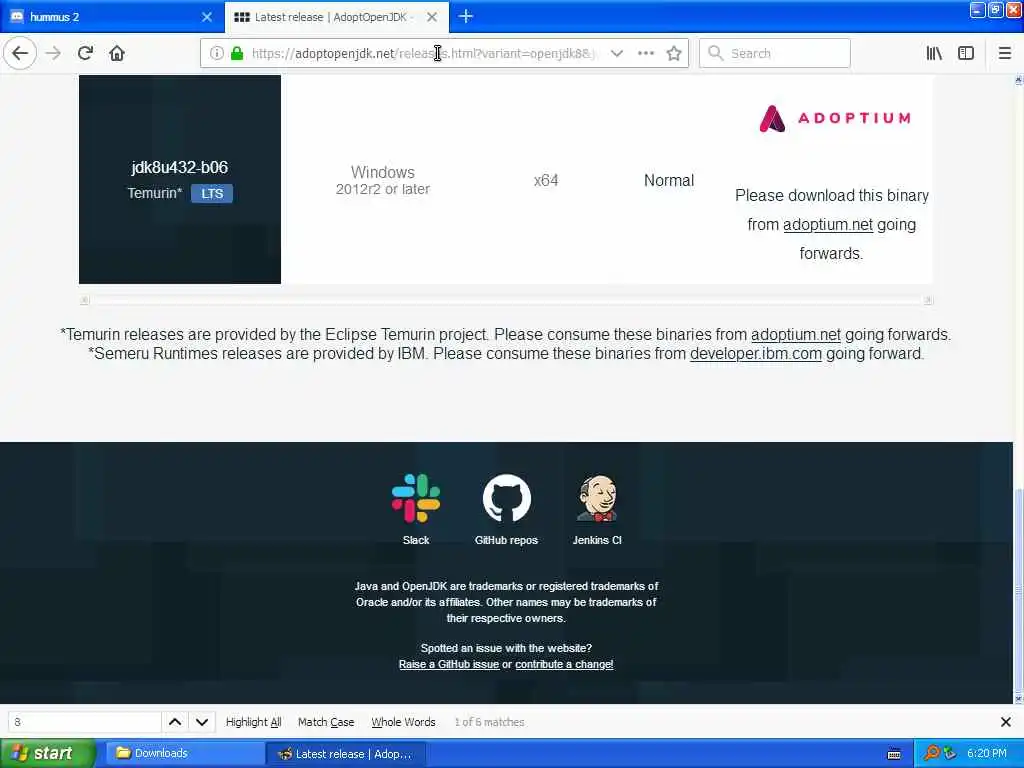Jump to next find match
This screenshot has width=1024, height=768.
[202, 722]
